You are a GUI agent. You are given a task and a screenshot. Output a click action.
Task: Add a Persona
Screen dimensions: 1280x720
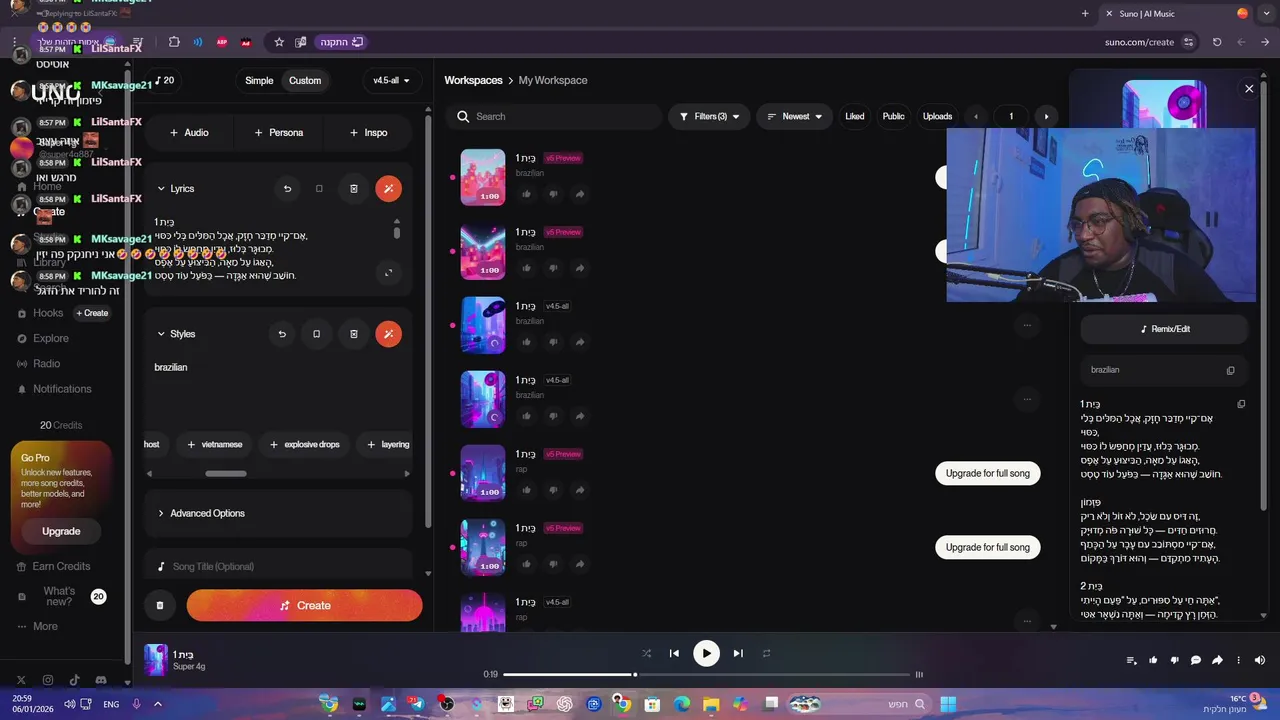(278, 132)
